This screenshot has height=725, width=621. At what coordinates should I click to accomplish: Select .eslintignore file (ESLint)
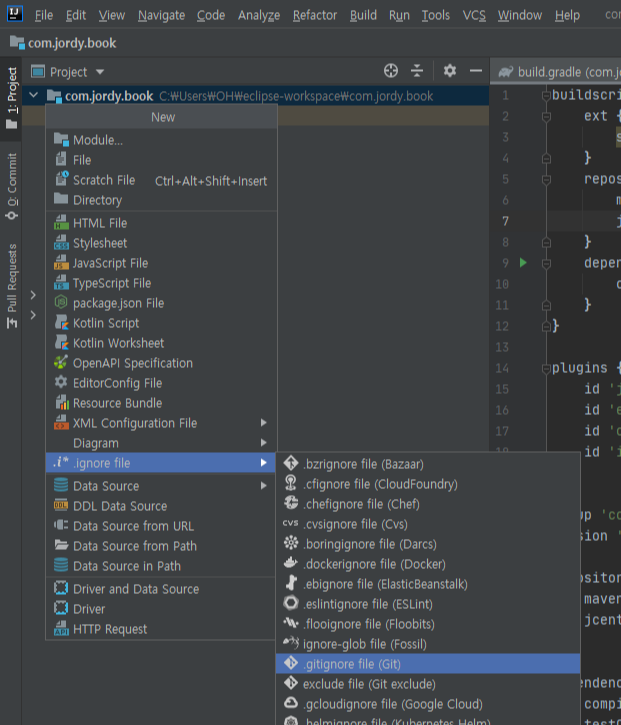point(428,604)
